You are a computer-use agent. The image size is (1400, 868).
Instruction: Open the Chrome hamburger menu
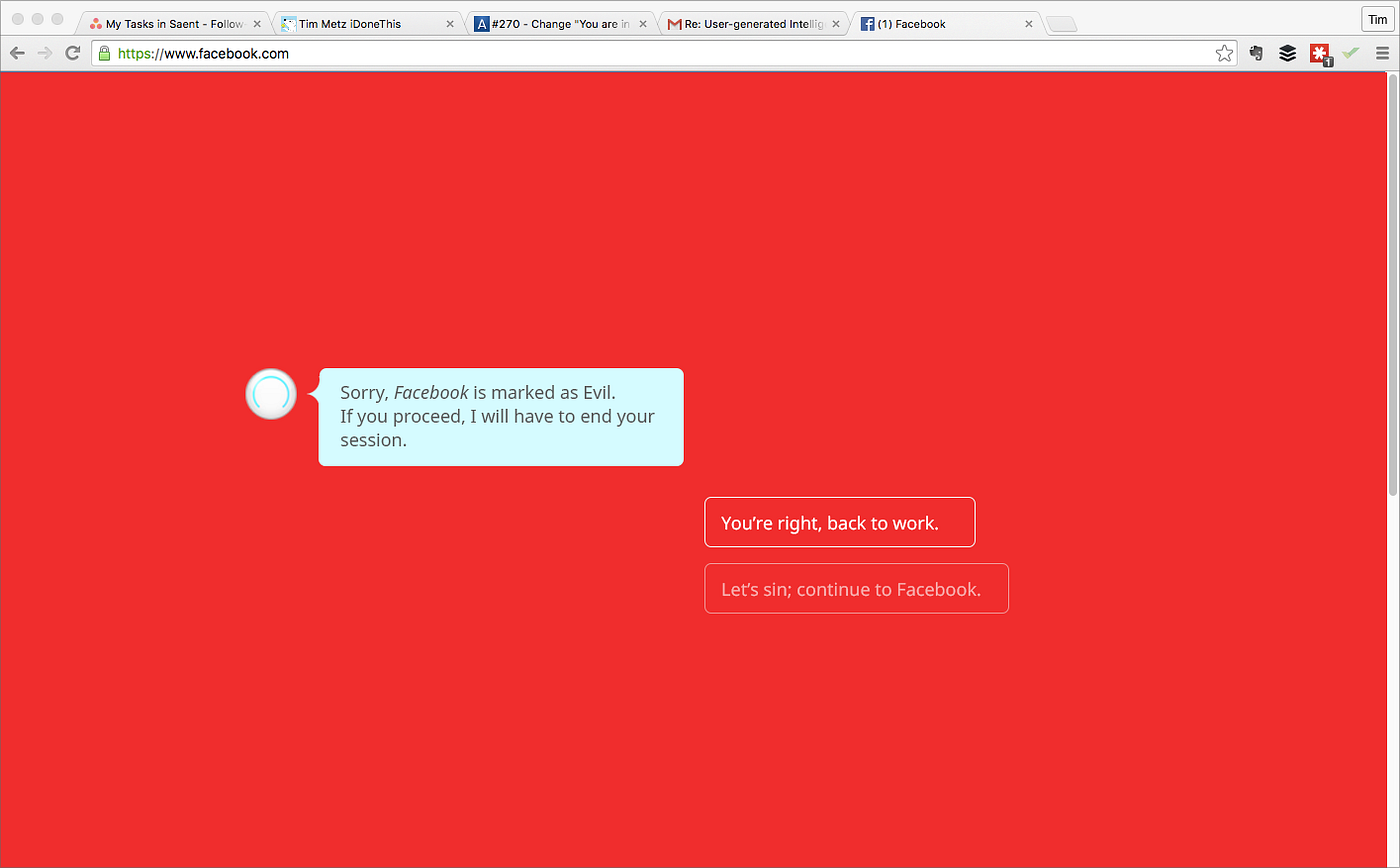[1382, 54]
